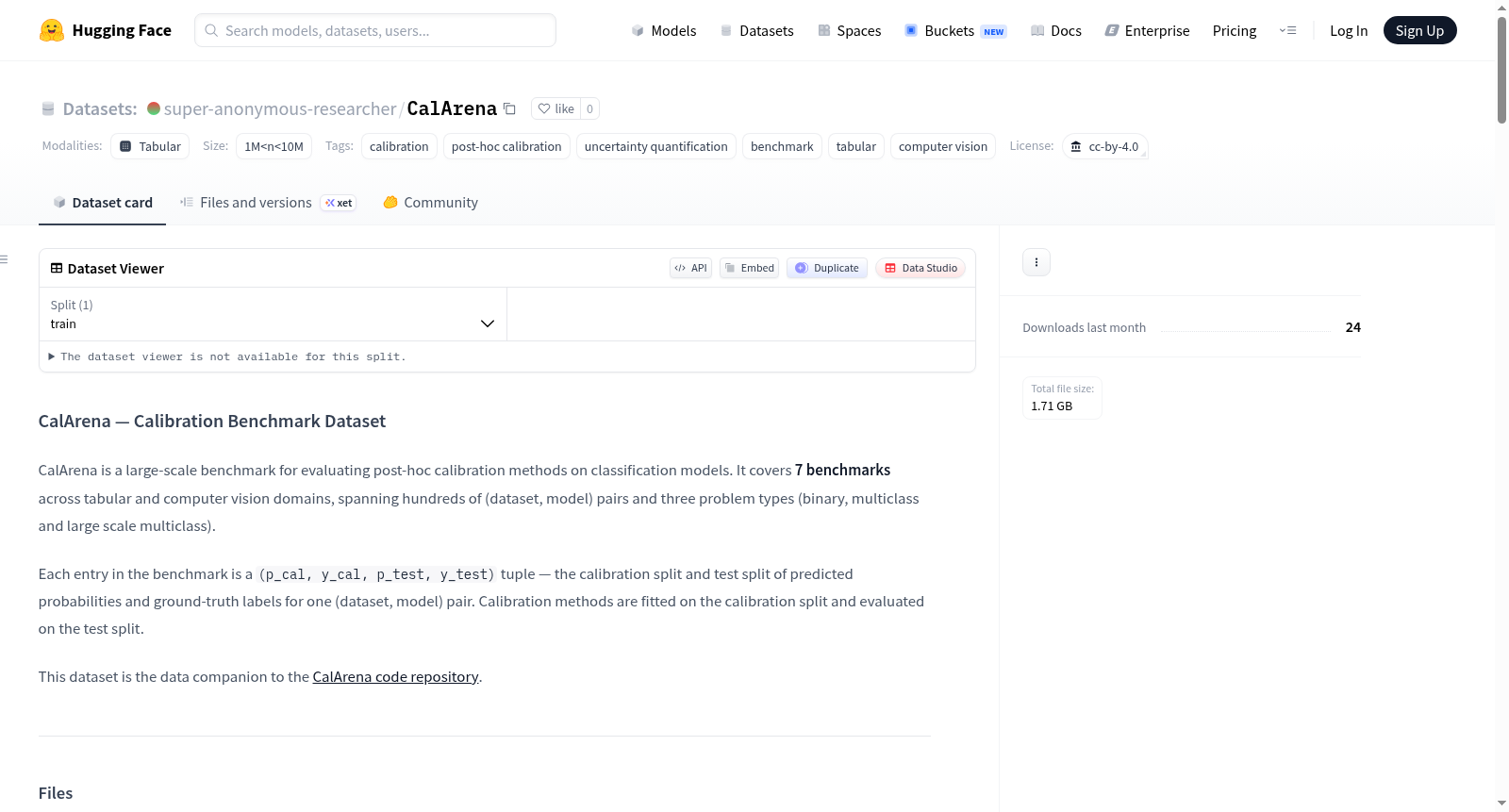Select the benchmark tag
This screenshot has height=812, width=1509.
click(782, 146)
